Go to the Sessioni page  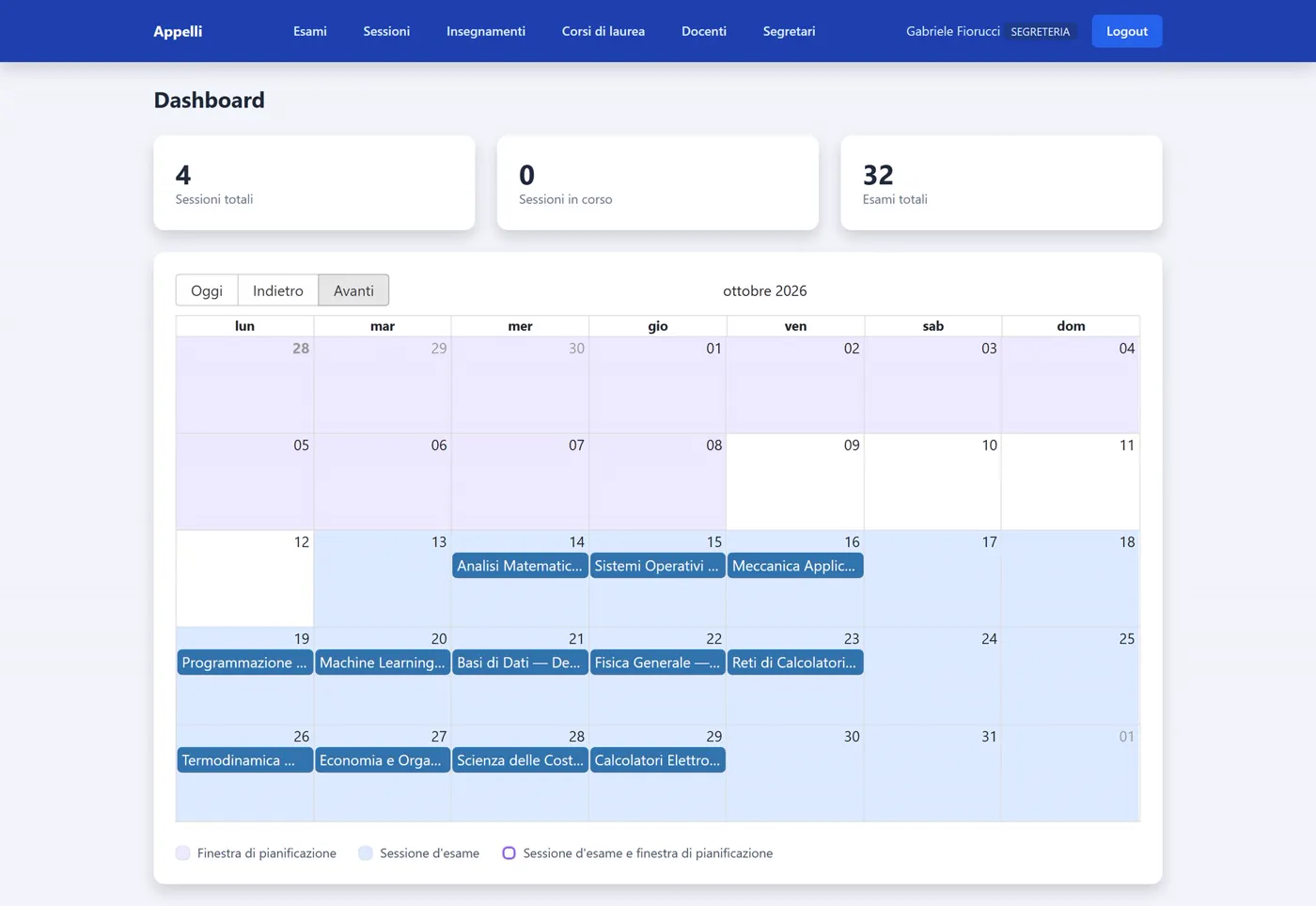click(386, 31)
